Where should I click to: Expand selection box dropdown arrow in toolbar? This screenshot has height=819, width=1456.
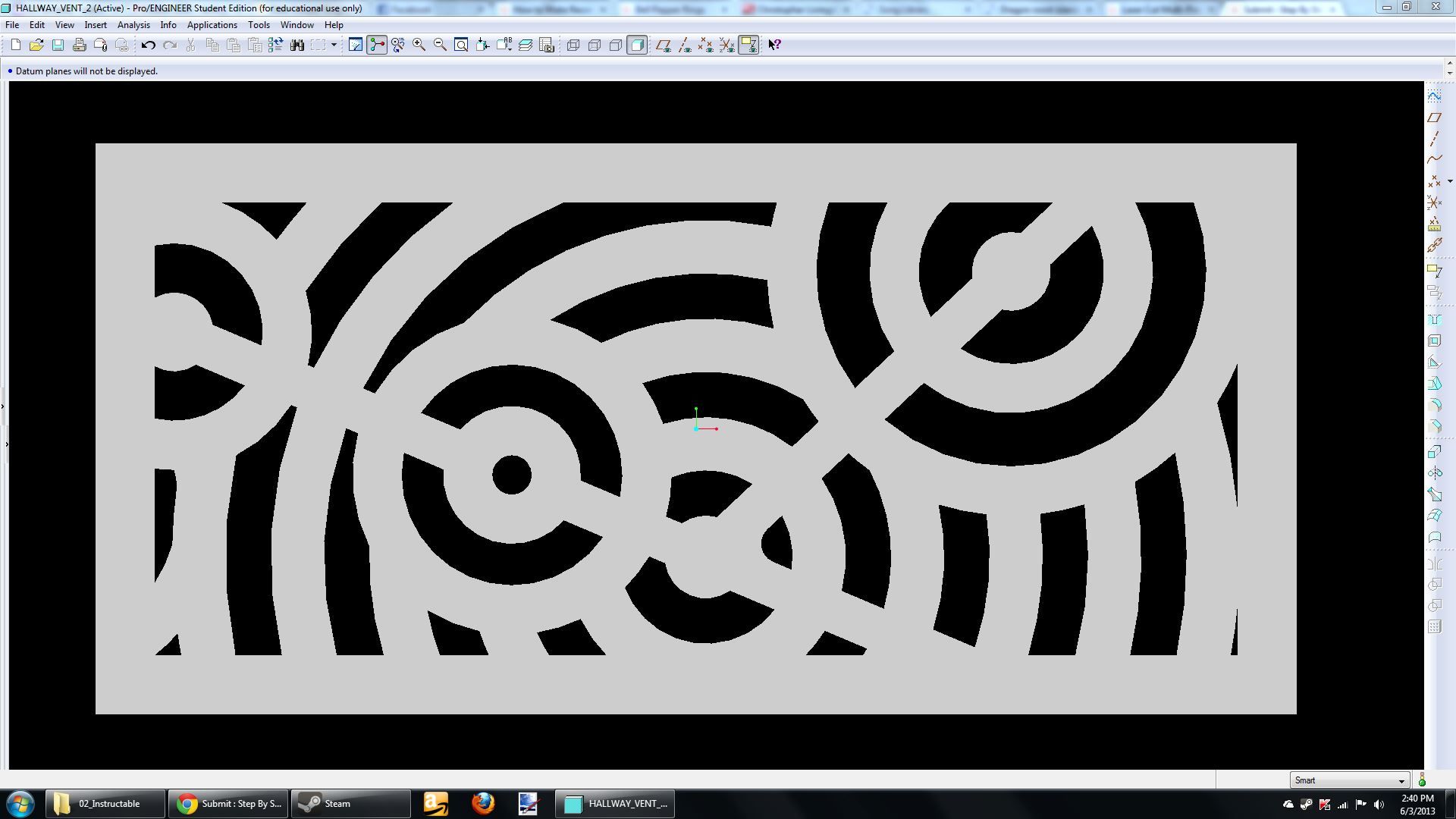click(334, 45)
